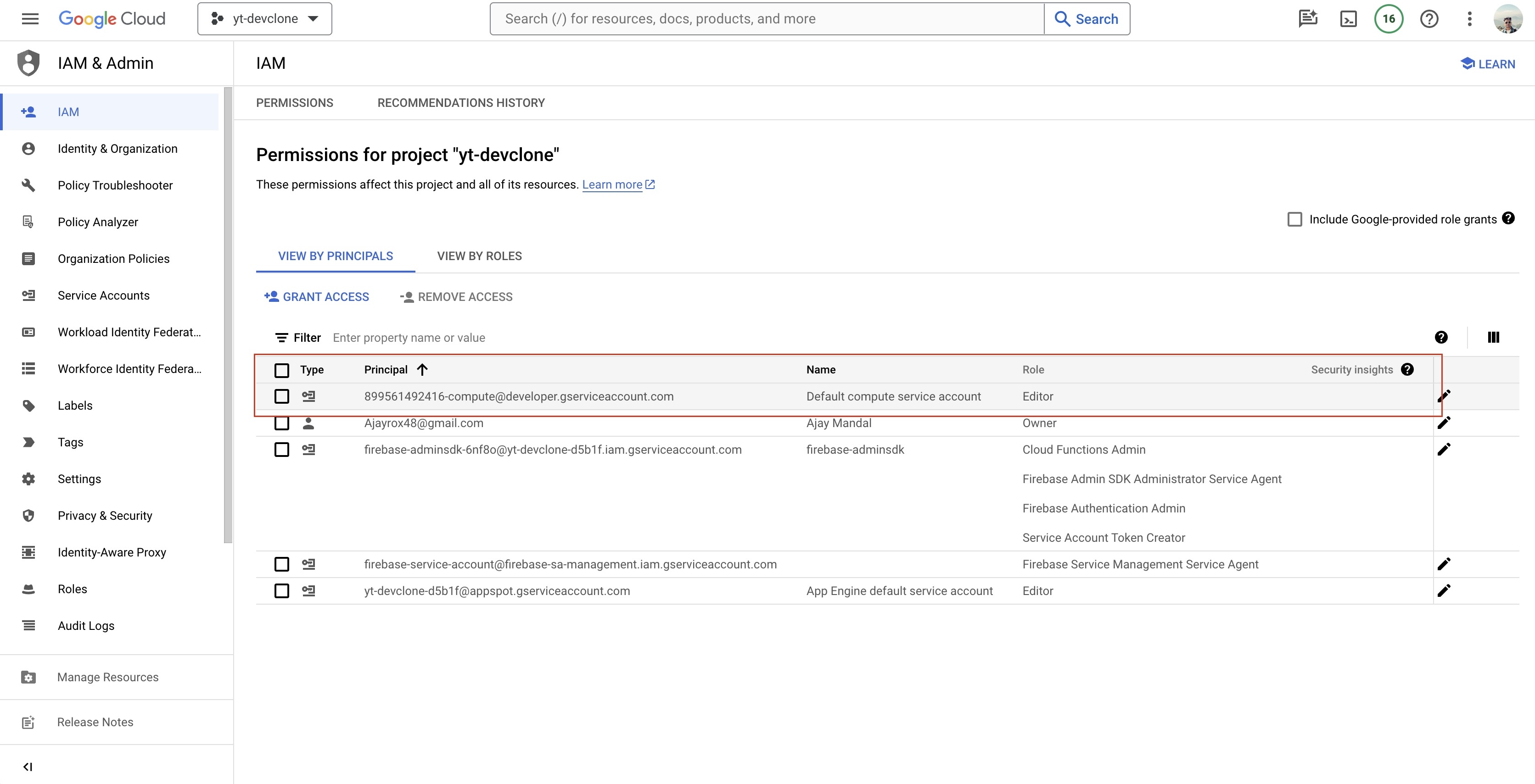
Task: Enable Include Google-provided role grants checkbox
Action: tap(1294, 220)
